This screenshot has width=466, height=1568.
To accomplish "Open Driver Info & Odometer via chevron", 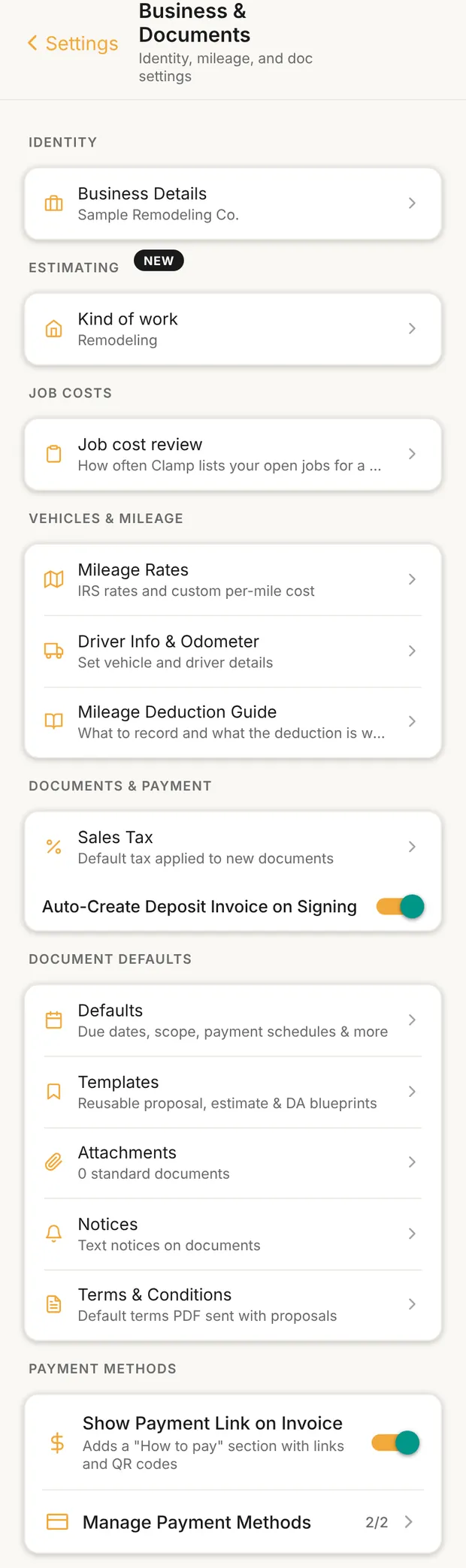I will (412, 651).
